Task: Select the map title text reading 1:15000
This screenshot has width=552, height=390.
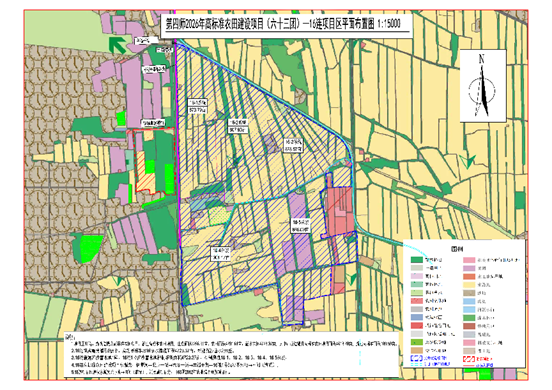Action: coord(389,24)
